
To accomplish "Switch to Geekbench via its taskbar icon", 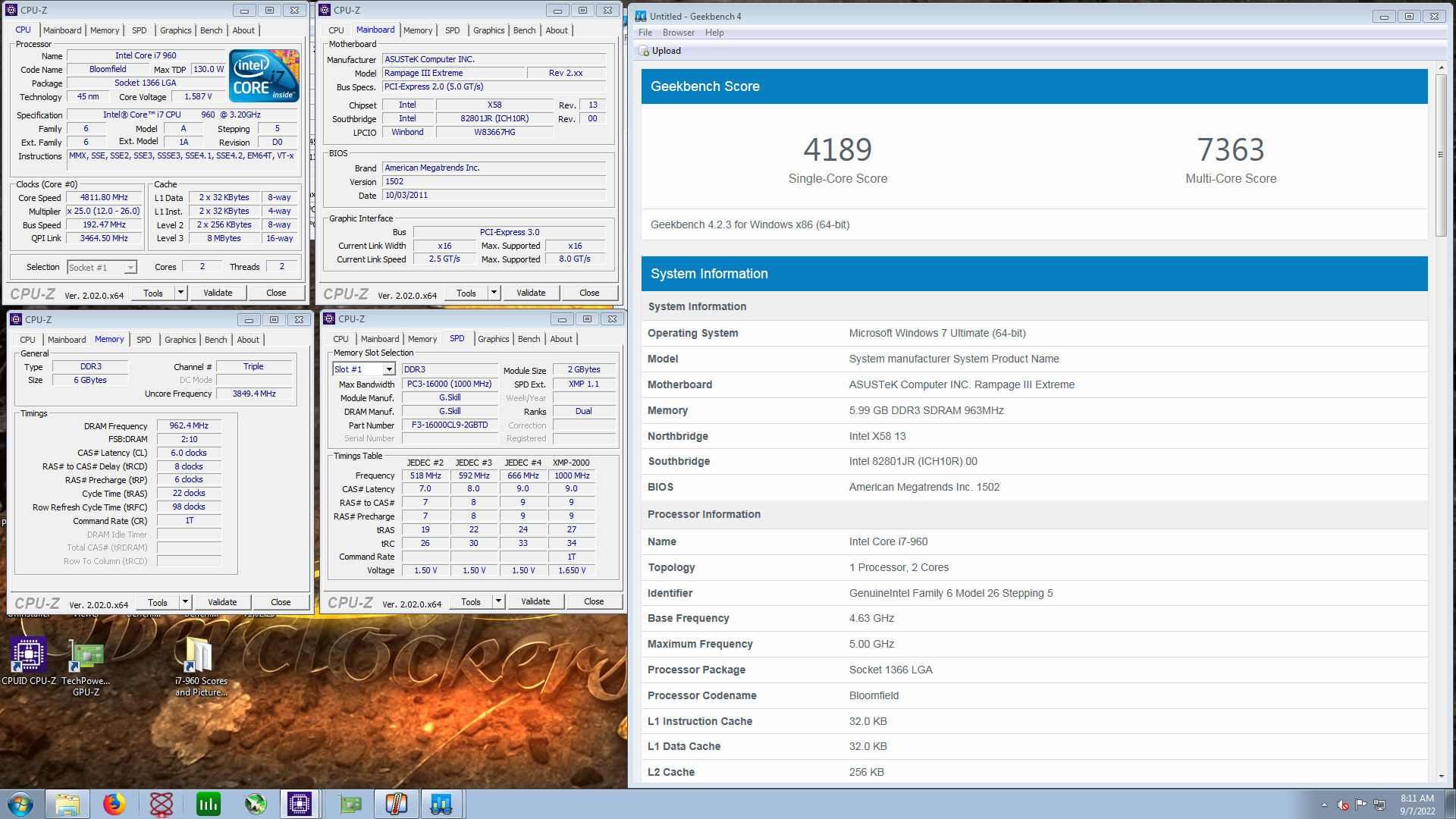I will [441, 804].
